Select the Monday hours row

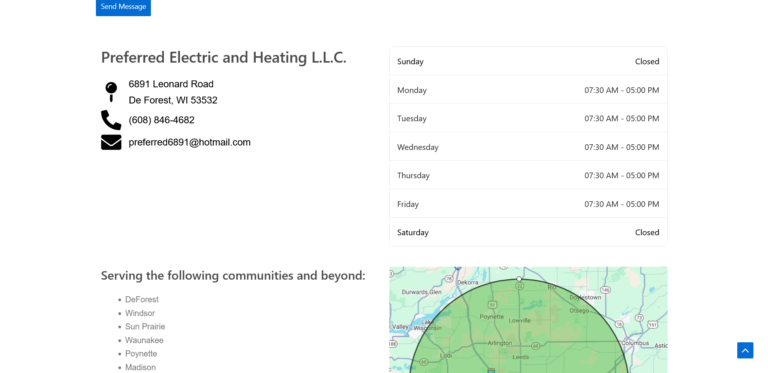[528, 90]
